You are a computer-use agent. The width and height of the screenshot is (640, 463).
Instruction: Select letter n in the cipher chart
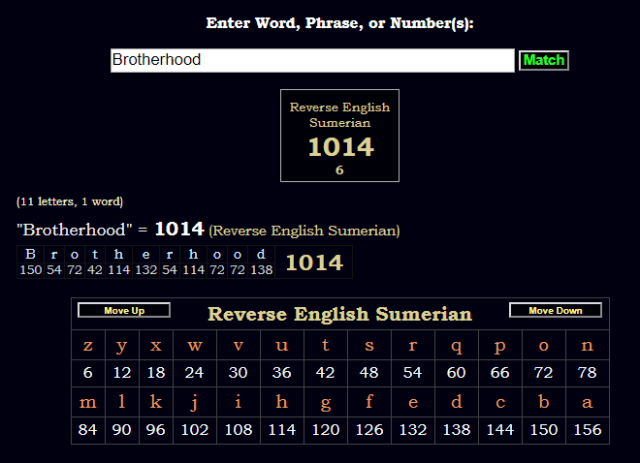588,346
